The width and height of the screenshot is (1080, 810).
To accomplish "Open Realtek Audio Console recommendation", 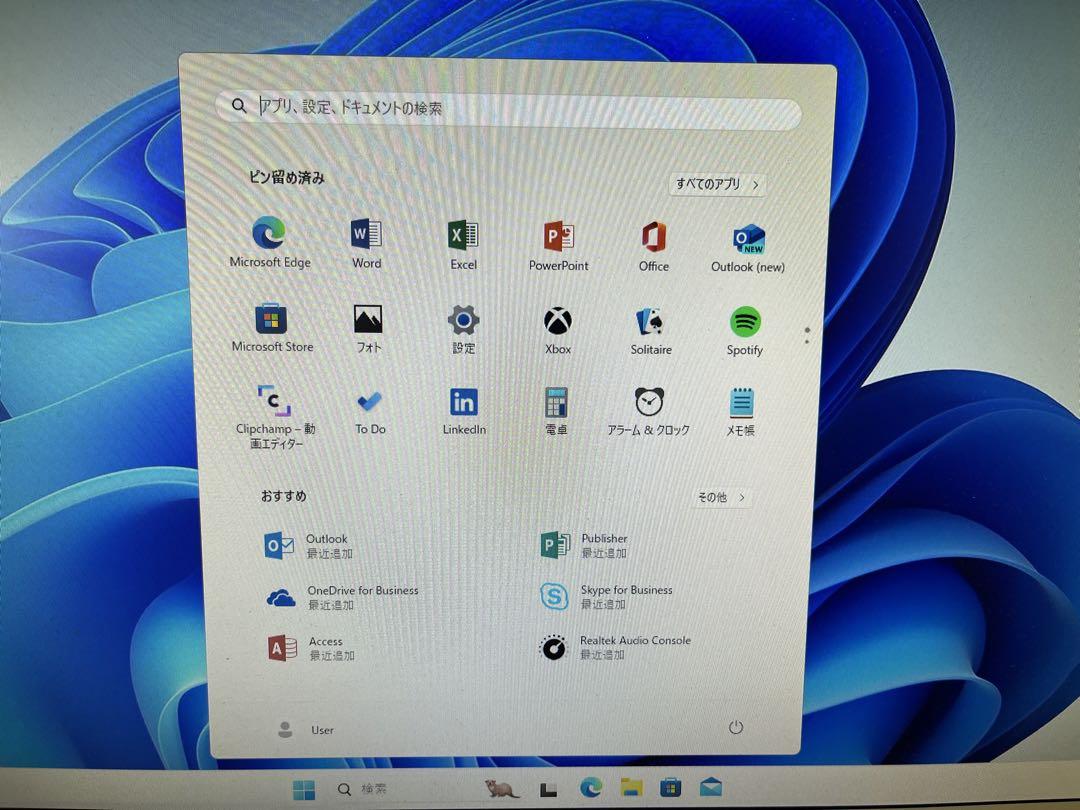I will point(615,647).
